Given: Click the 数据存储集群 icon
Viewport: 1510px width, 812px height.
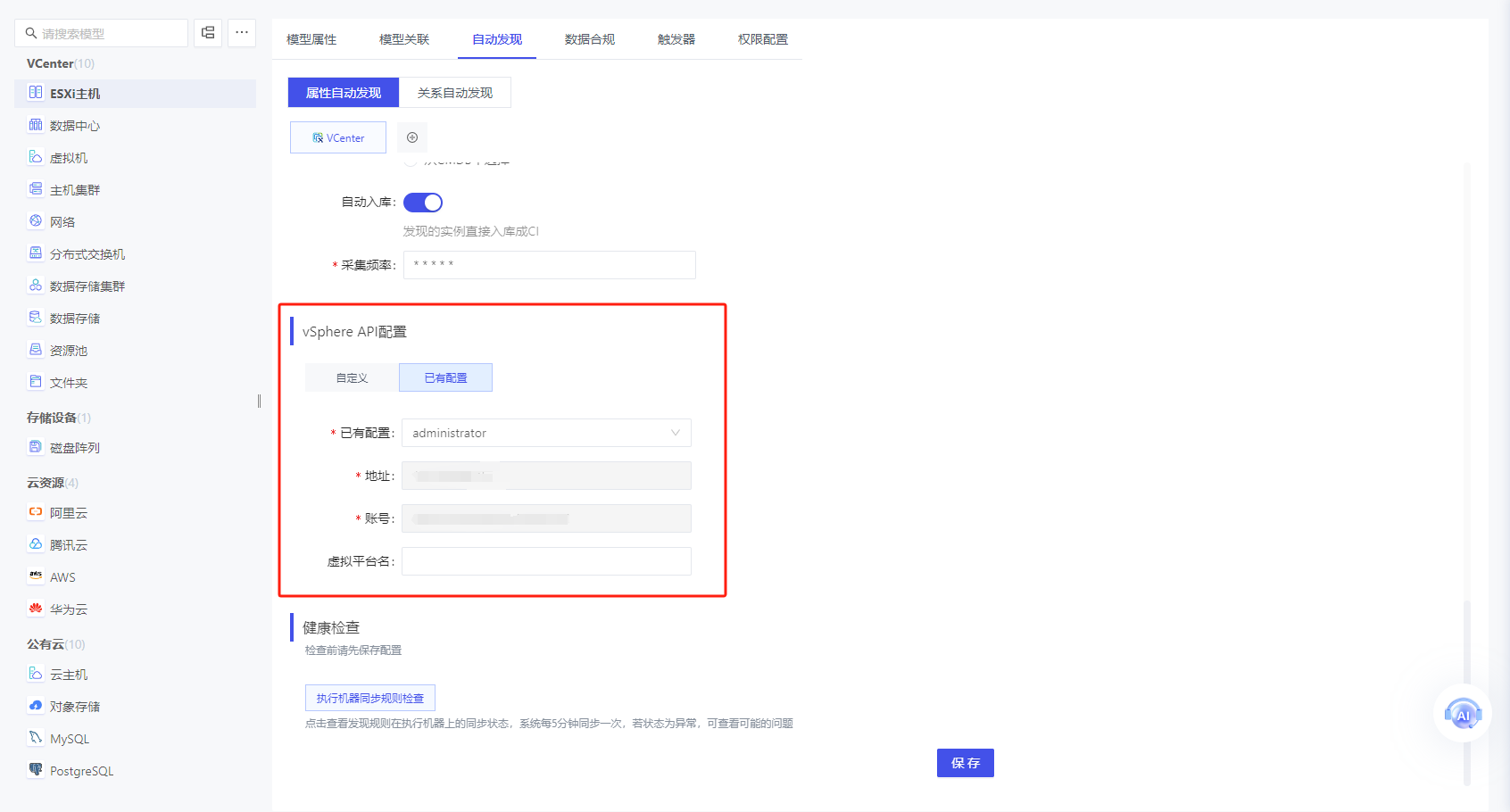Looking at the screenshot, I should [x=36, y=286].
